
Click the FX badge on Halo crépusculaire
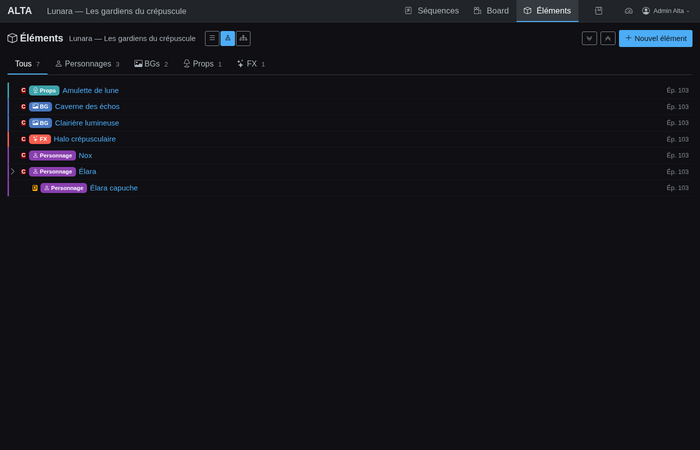(x=40, y=139)
